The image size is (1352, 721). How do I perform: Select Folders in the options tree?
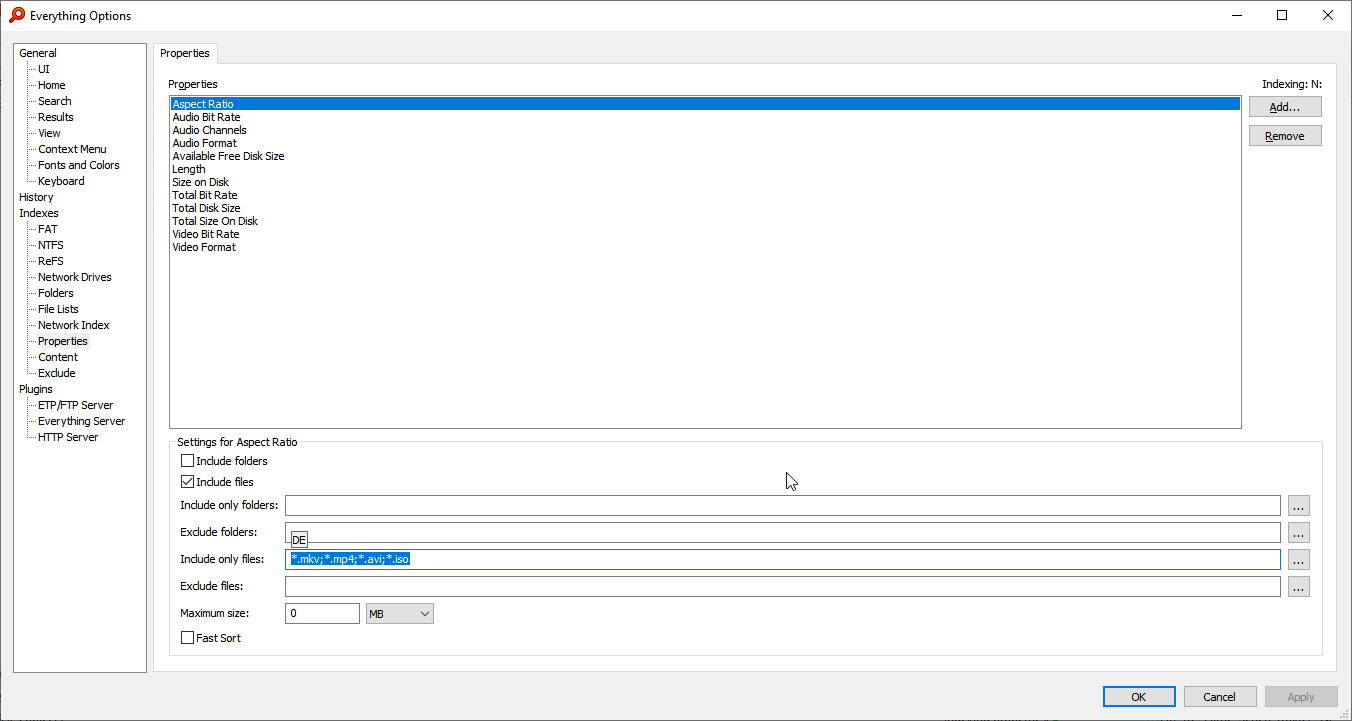point(56,293)
